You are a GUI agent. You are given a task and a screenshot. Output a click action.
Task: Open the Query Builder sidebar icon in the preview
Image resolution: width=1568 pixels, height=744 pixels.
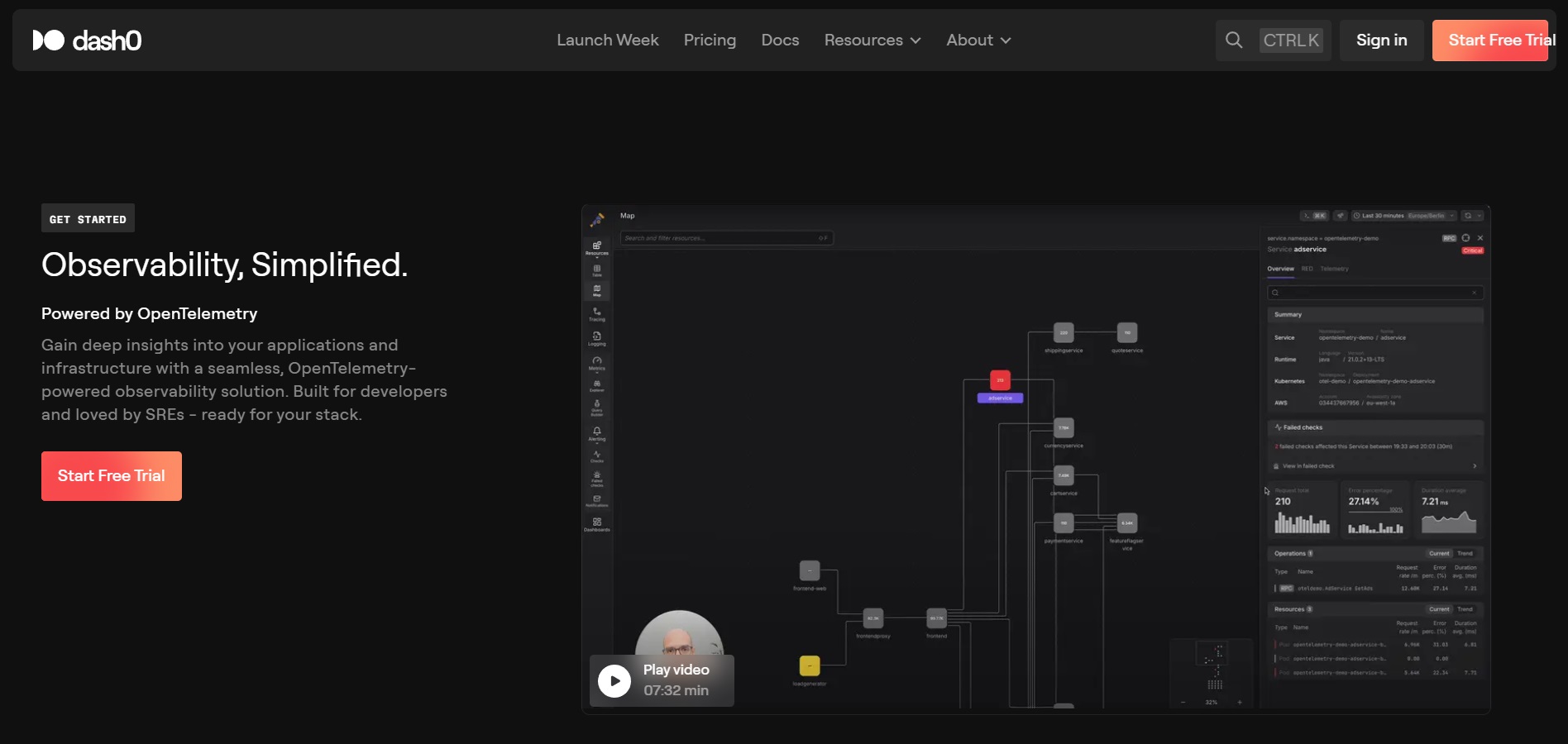tap(597, 408)
